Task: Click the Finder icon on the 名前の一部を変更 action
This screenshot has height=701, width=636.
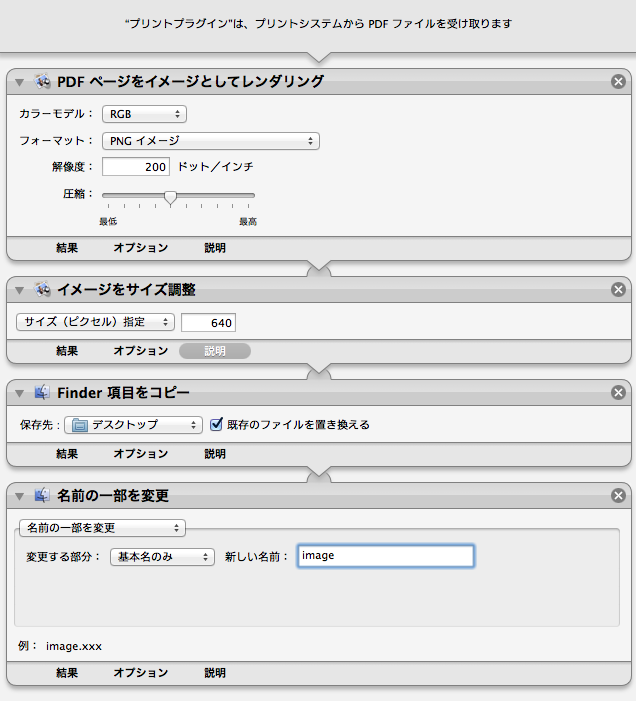Action: (x=42, y=495)
